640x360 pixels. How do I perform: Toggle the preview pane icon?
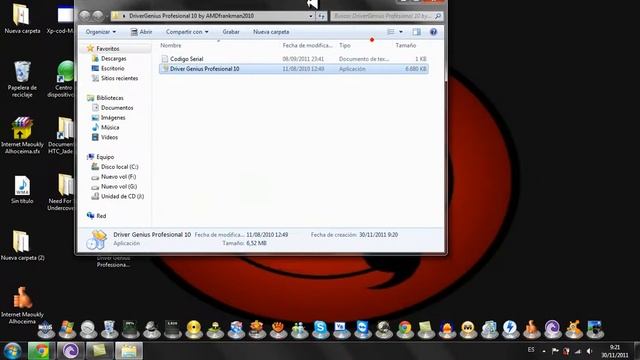(416, 32)
